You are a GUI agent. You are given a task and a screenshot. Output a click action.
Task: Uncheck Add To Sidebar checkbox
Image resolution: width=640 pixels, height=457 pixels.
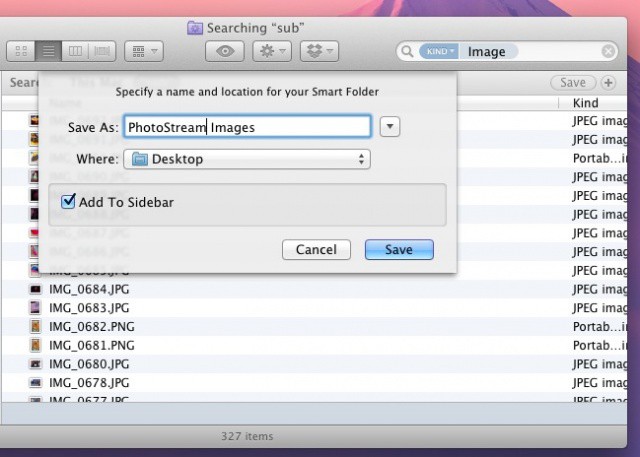(x=68, y=202)
